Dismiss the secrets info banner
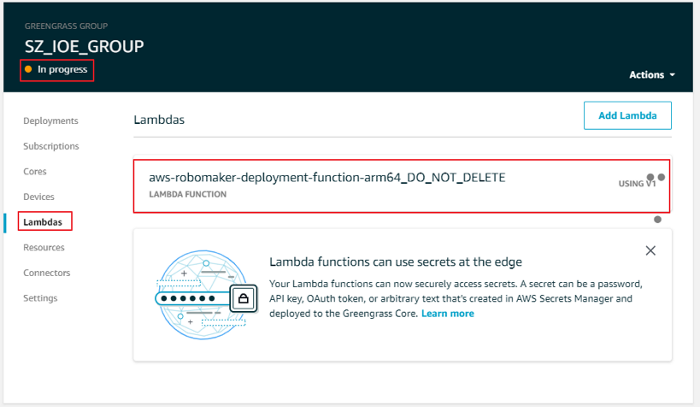The width and height of the screenshot is (700, 407). (x=650, y=251)
